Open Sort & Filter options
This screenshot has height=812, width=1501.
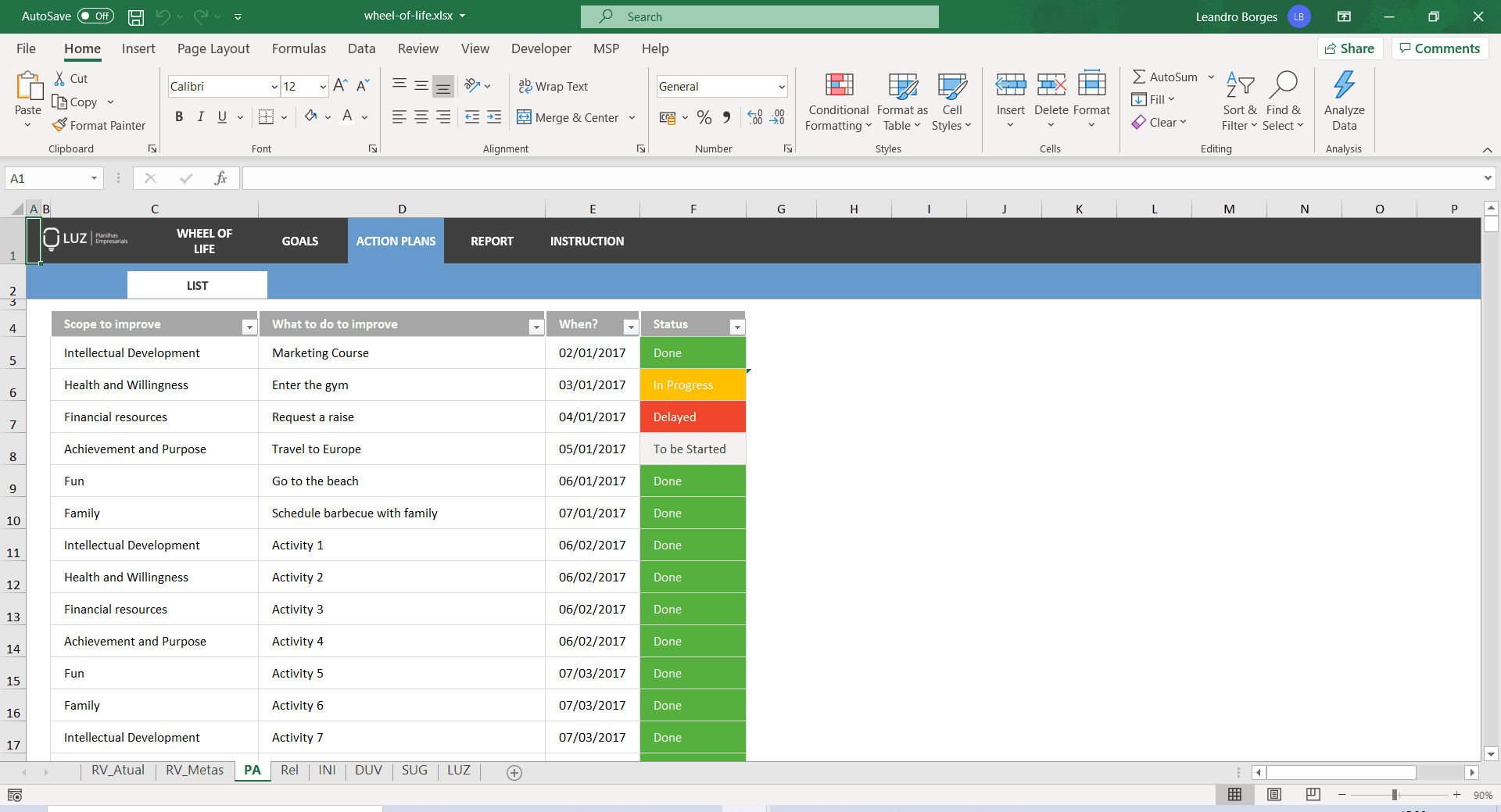click(x=1239, y=102)
